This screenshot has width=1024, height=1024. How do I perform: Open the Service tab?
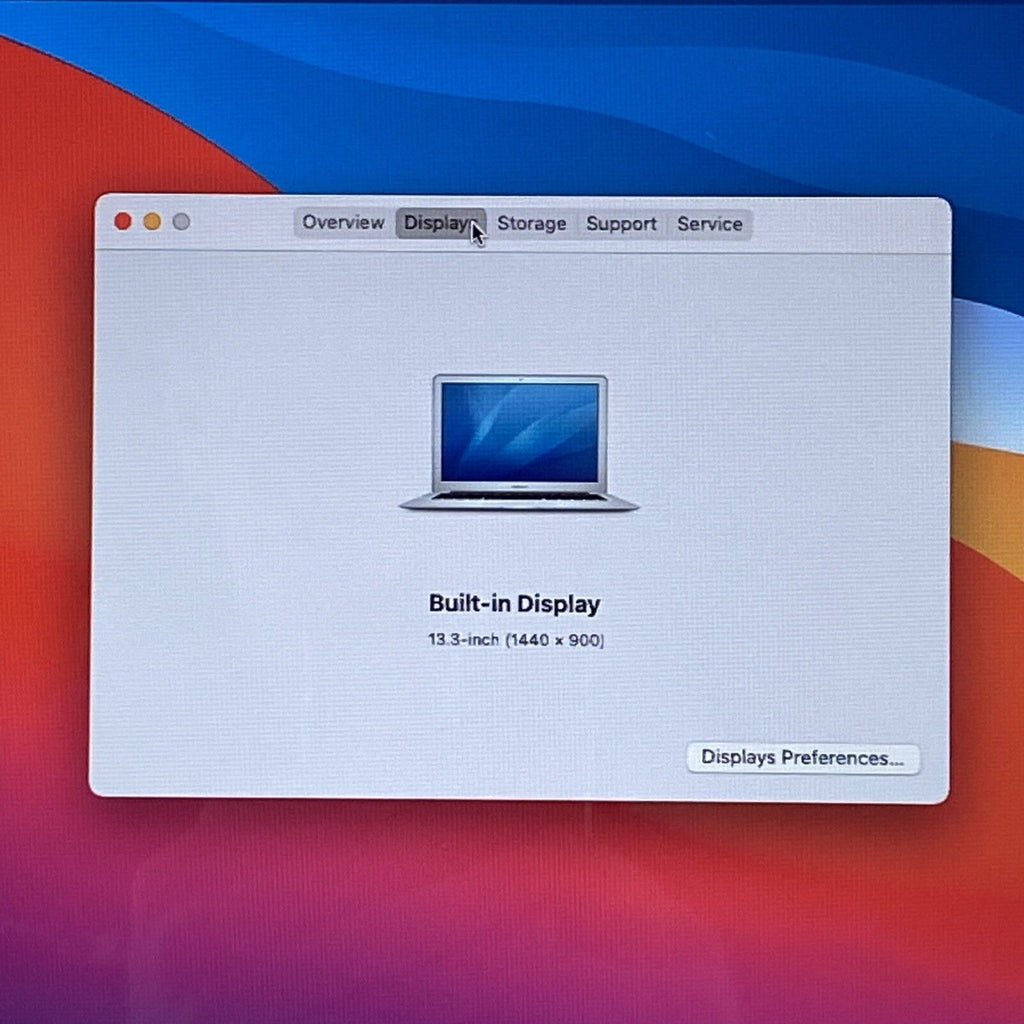(709, 225)
